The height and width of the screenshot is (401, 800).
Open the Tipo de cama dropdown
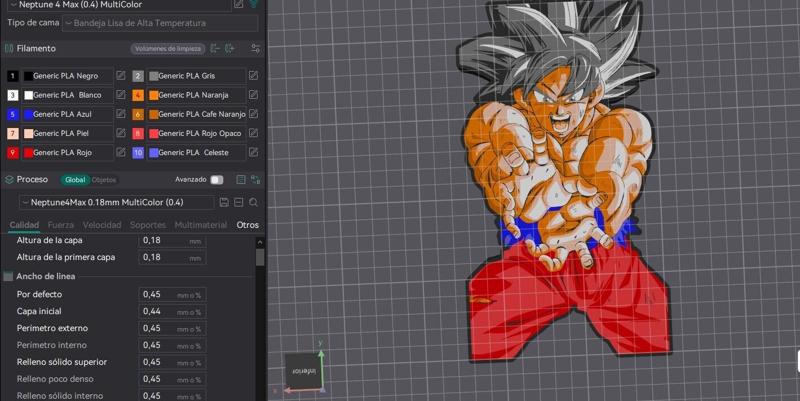(159, 23)
